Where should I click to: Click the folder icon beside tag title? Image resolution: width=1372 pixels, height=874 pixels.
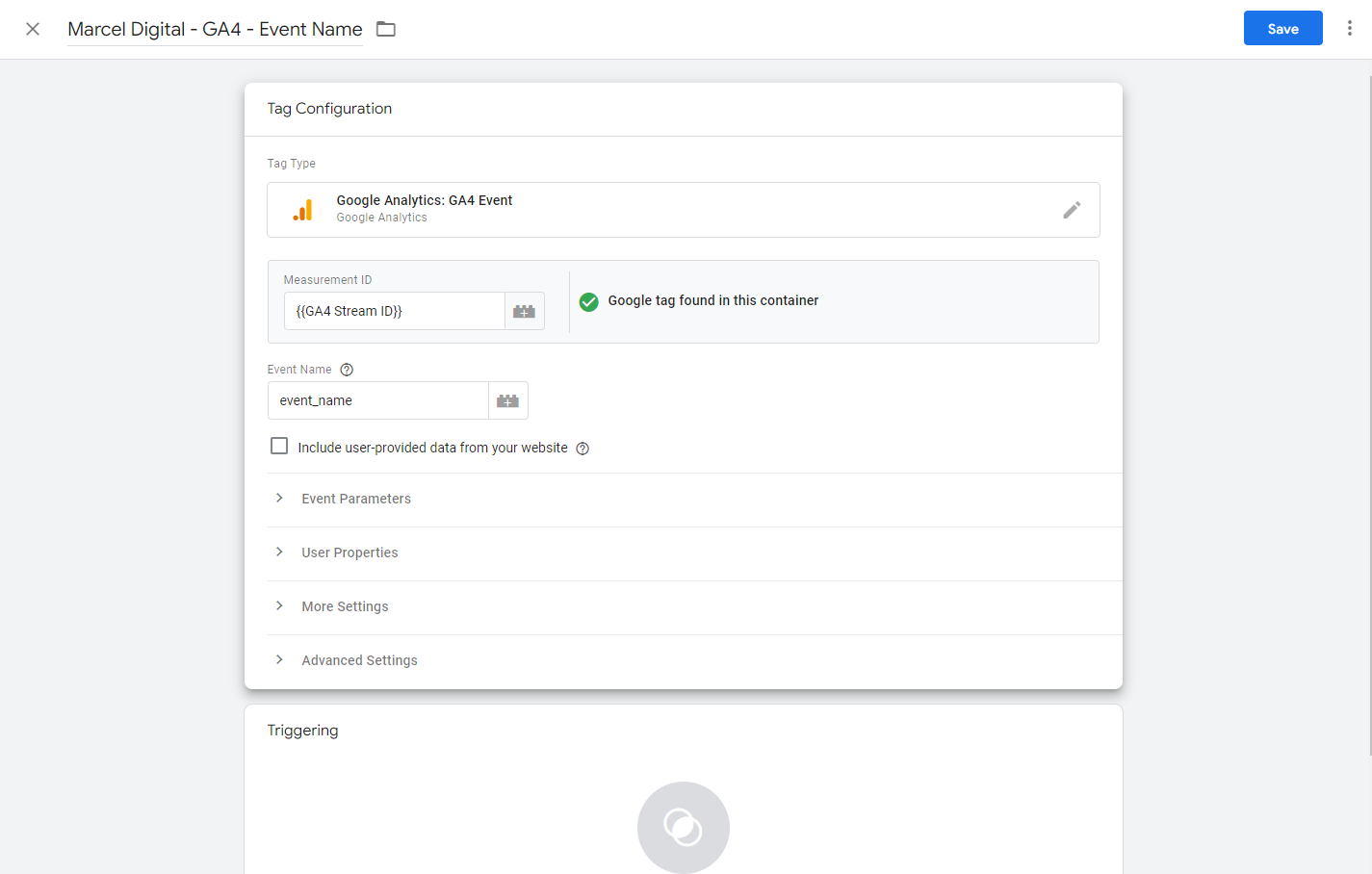click(386, 29)
